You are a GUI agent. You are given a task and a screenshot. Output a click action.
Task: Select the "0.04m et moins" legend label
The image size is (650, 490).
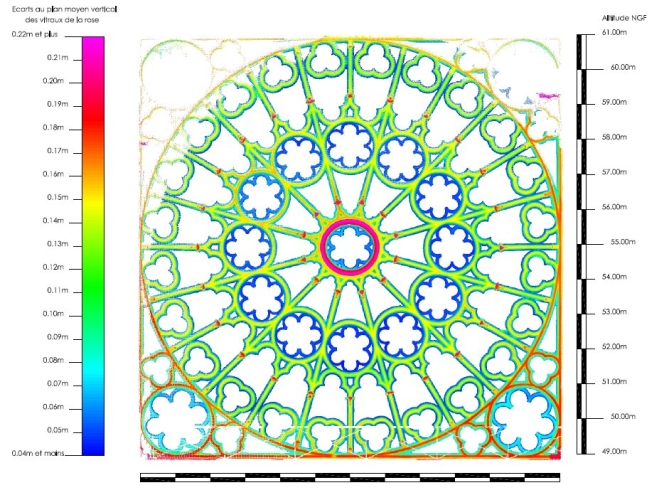[38, 453]
